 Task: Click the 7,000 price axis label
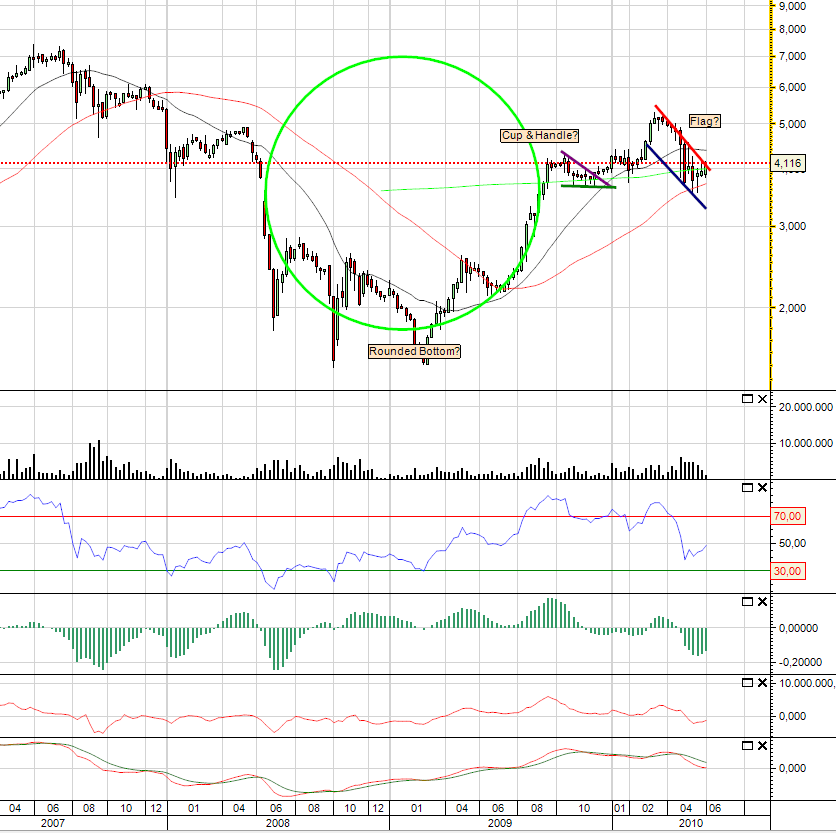tap(792, 56)
